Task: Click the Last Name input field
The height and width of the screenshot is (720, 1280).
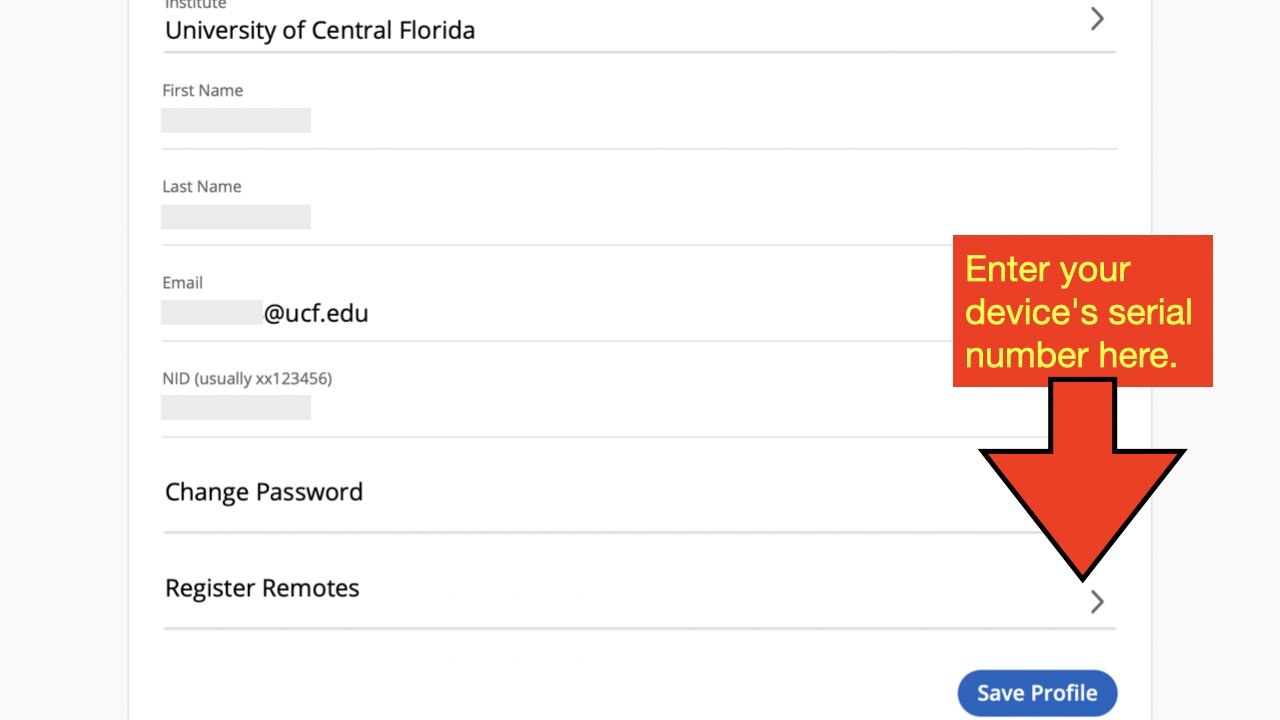Action: (236, 217)
